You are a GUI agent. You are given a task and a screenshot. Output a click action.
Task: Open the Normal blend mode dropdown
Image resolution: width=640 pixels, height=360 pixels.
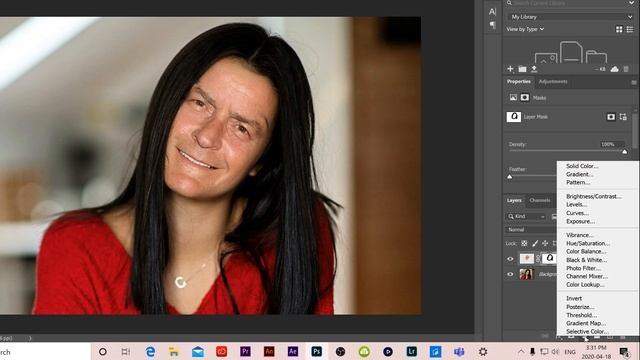click(x=531, y=230)
